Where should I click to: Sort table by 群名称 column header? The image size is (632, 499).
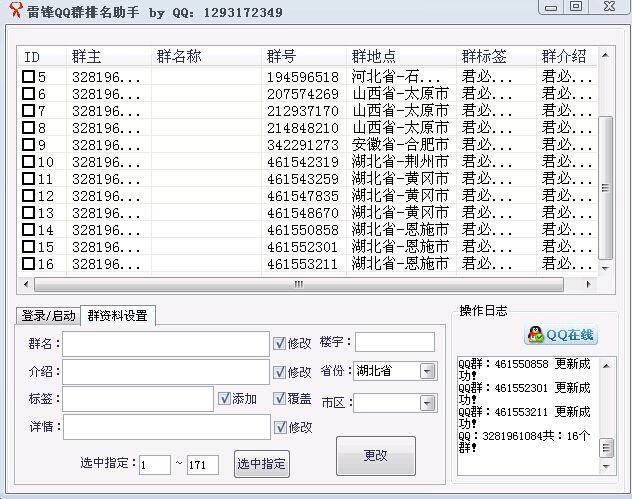[206, 56]
